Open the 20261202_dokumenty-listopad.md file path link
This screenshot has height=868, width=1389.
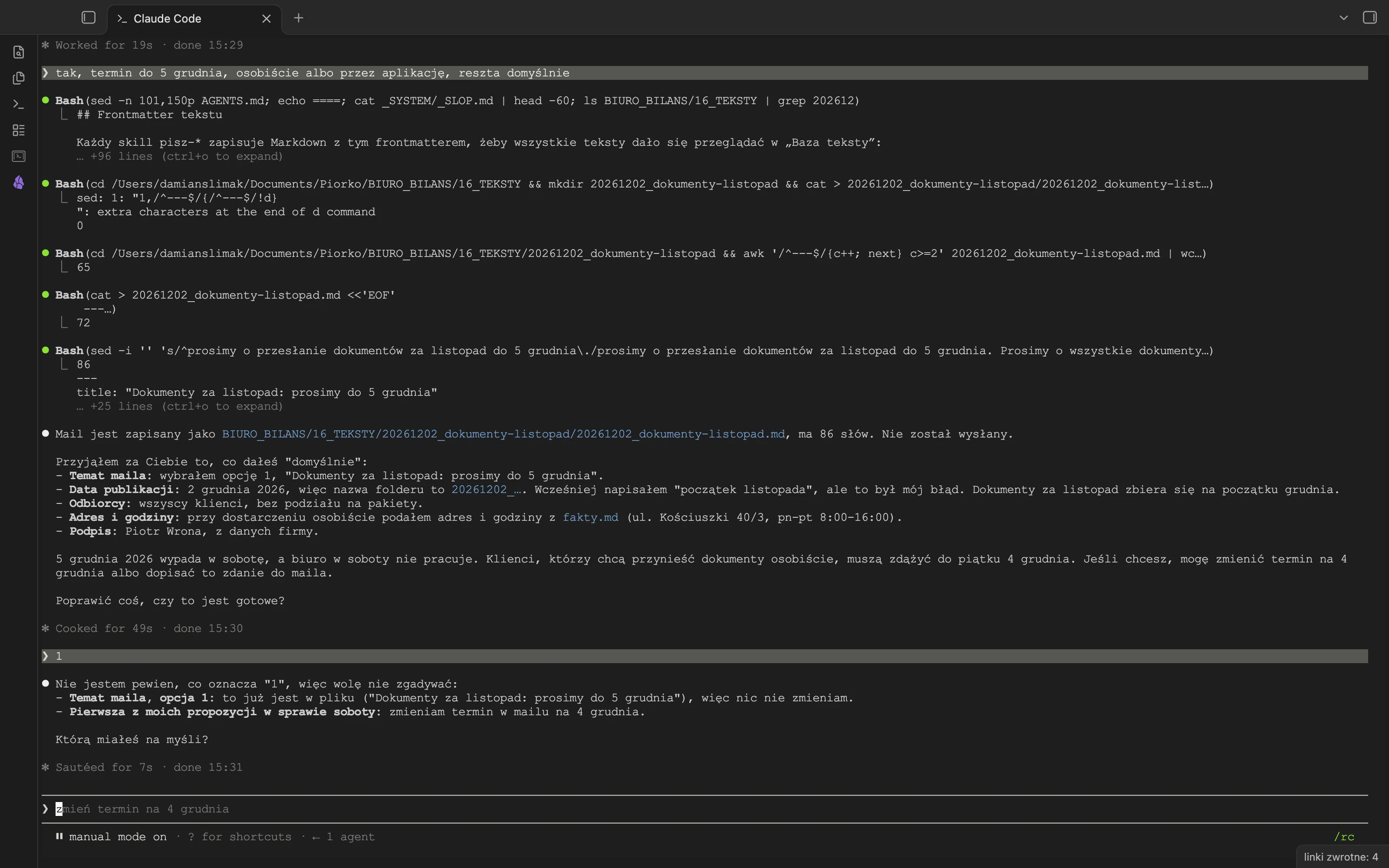click(x=504, y=434)
